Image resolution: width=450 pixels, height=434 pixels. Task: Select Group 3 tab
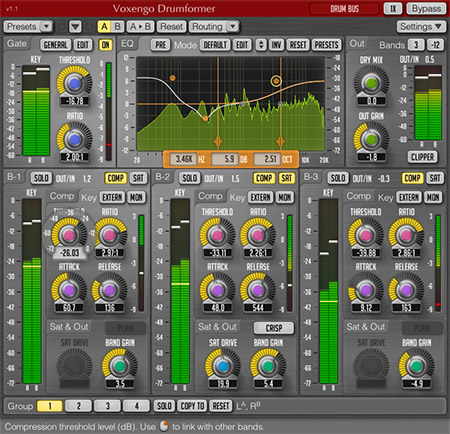pos(107,406)
